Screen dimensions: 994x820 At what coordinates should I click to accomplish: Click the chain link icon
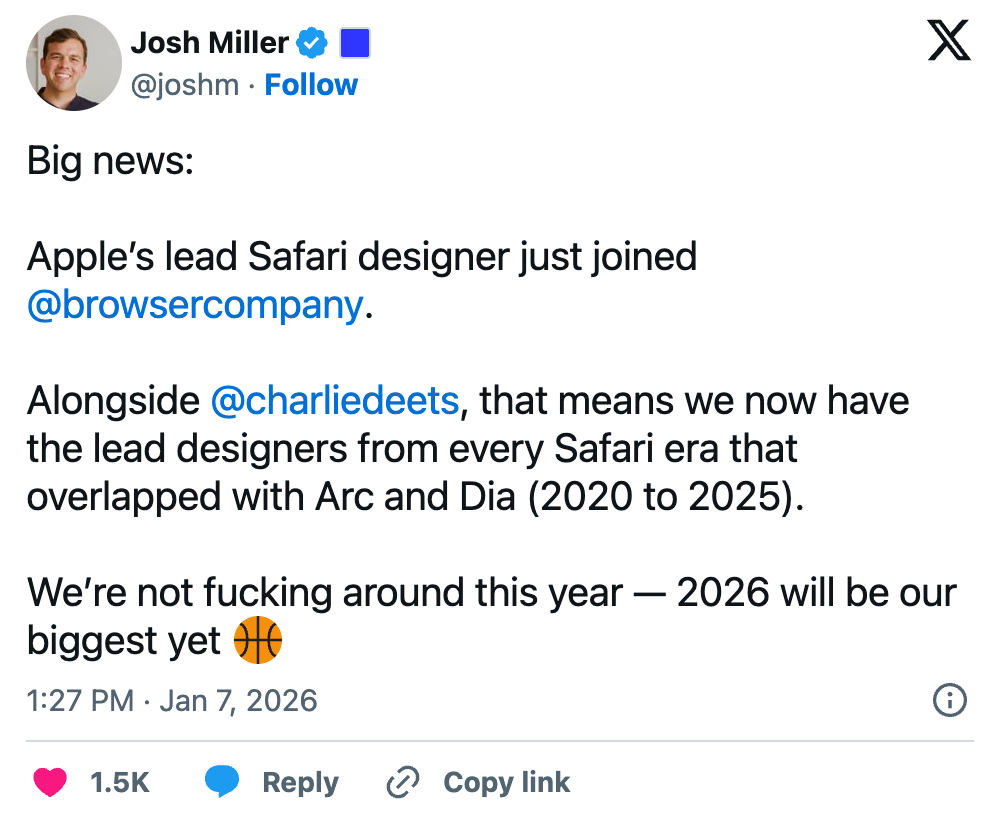tap(402, 782)
